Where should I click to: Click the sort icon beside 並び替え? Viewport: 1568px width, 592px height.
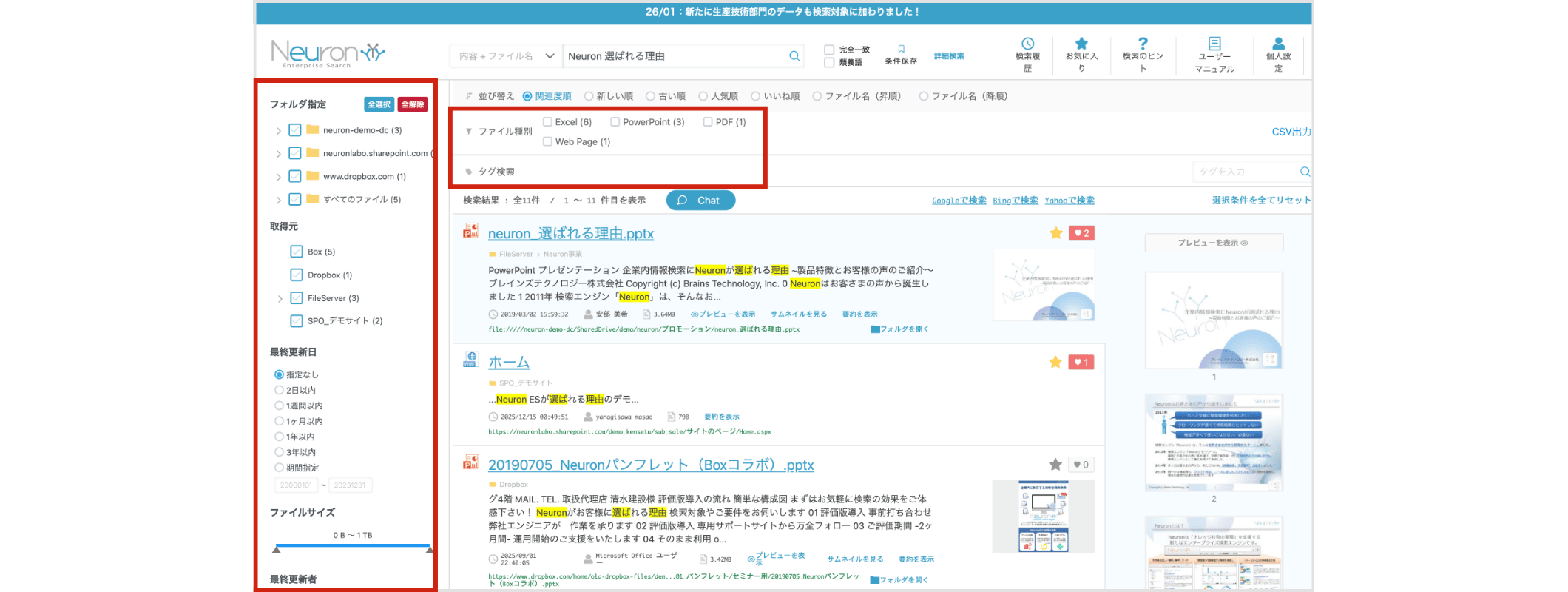point(469,96)
